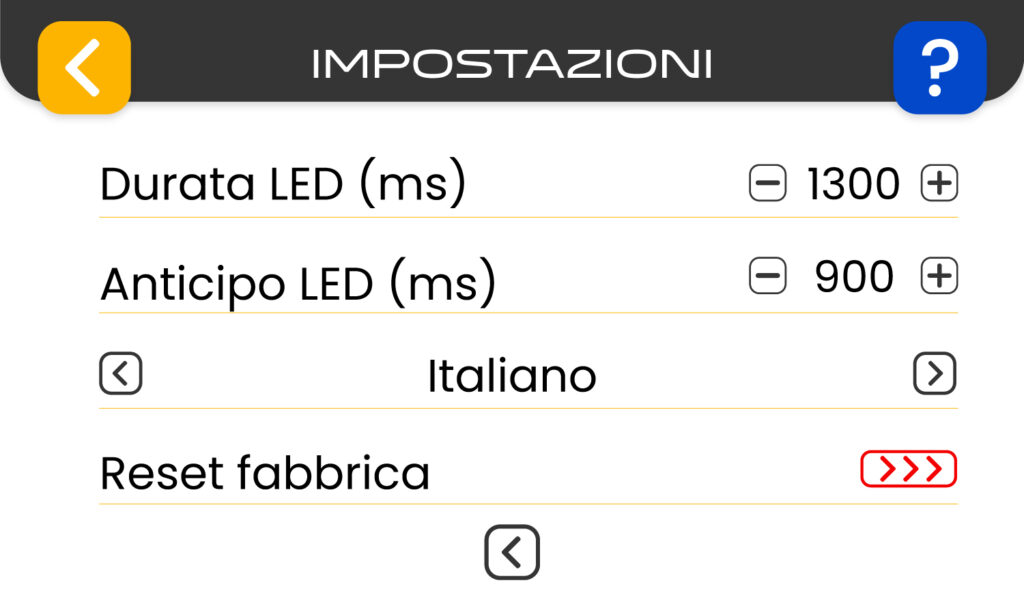The width and height of the screenshot is (1024, 600).
Task: Click the red Reset fabbrica arrows button
Action: click(x=908, y=468)
